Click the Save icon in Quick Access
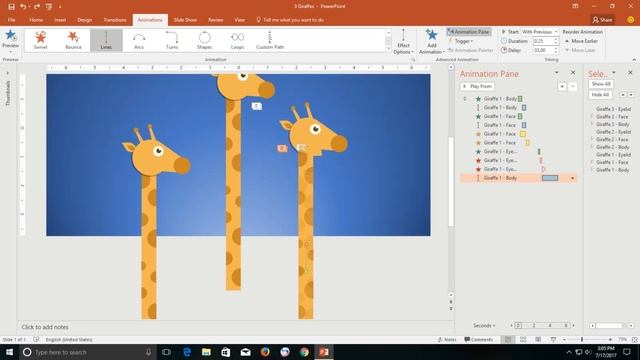This screenshot has width=640, height=360. pyautogui.click(x=11, y=7)
